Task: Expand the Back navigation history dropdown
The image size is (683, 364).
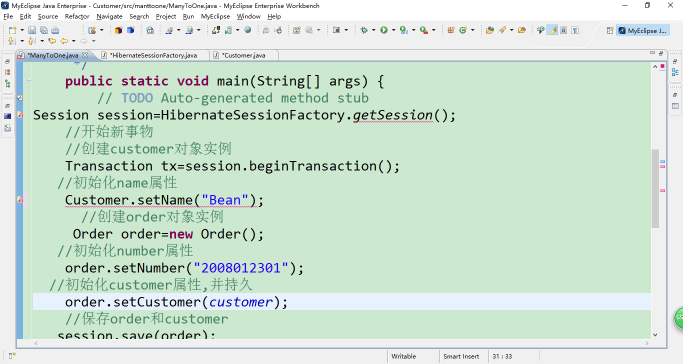Action: click(x=74, y=41)
